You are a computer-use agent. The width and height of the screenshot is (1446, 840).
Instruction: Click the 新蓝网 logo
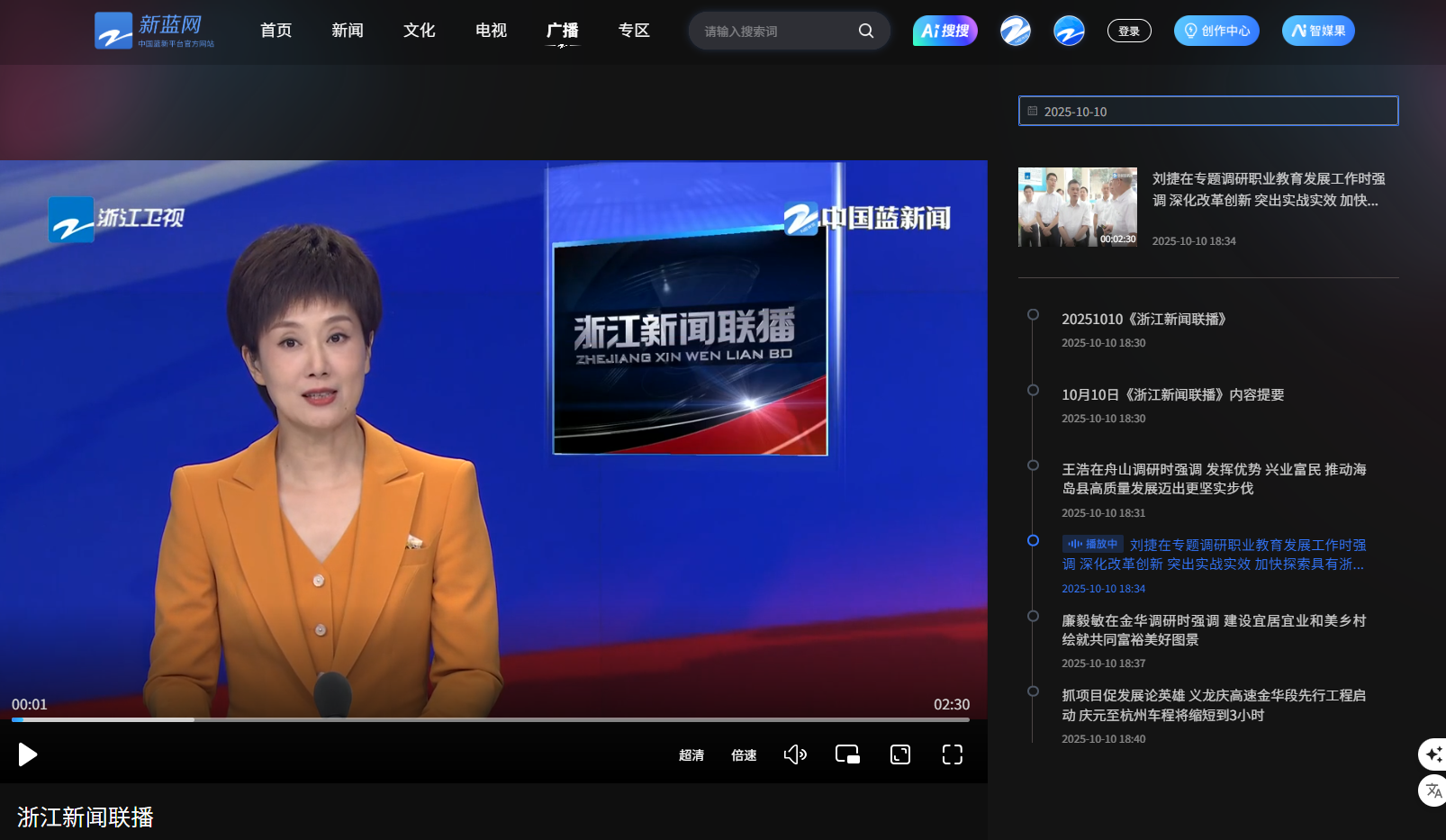coord(154,31)
